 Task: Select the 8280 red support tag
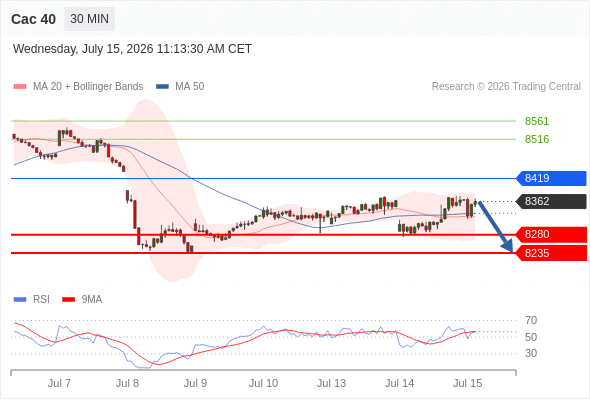coord(552,234)
